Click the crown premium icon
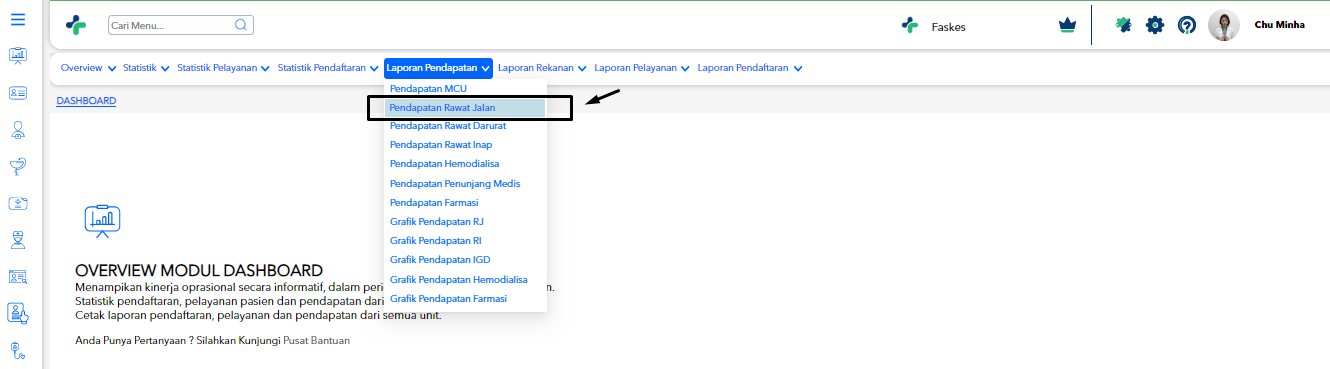This screenshot has width=1330, height=369. click(x=1067, y=25)
